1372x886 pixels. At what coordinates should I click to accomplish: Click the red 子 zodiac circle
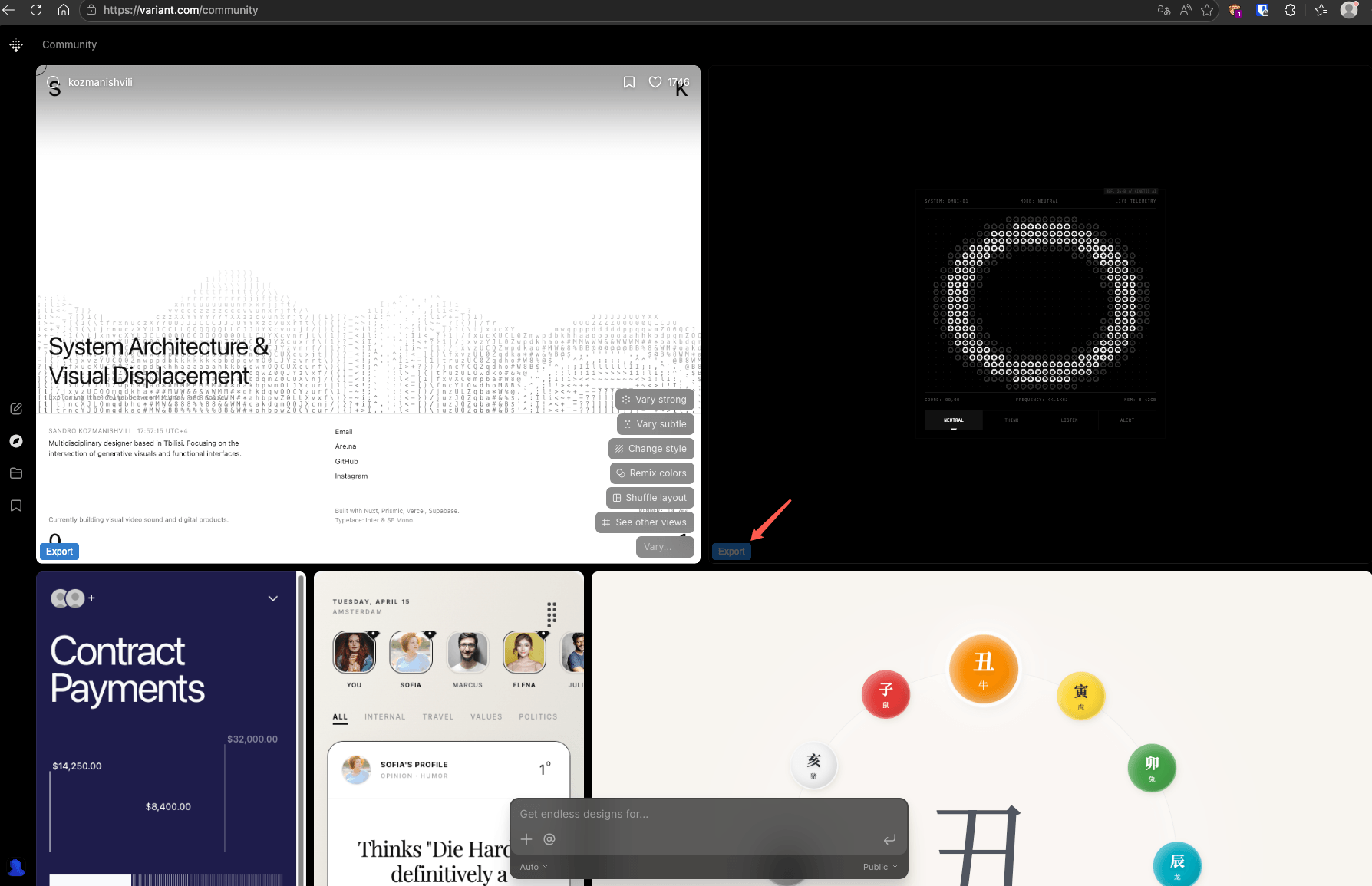[886, 694]
